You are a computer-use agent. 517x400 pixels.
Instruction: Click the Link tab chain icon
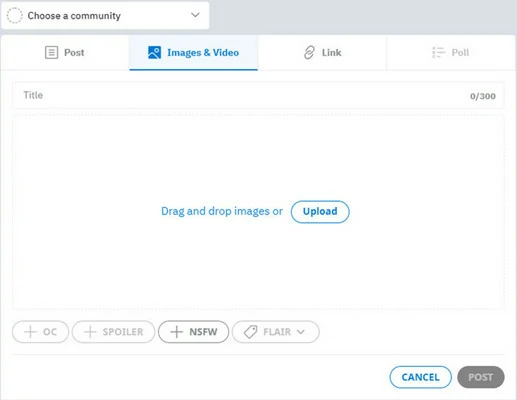click(309, 53)
